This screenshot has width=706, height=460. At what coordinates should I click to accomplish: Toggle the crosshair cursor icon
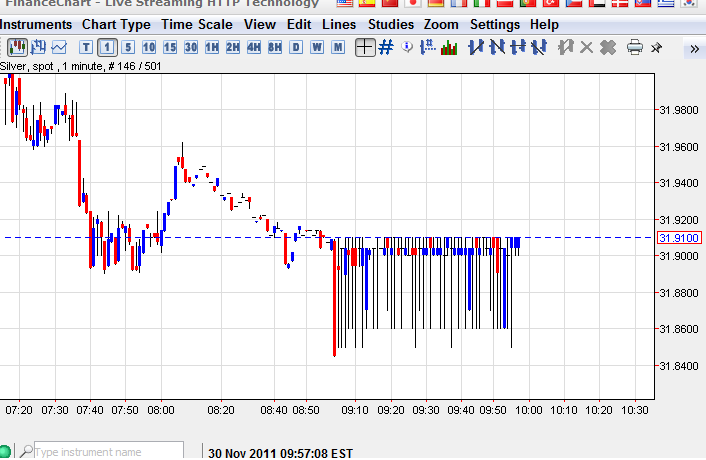coord(365,46)
